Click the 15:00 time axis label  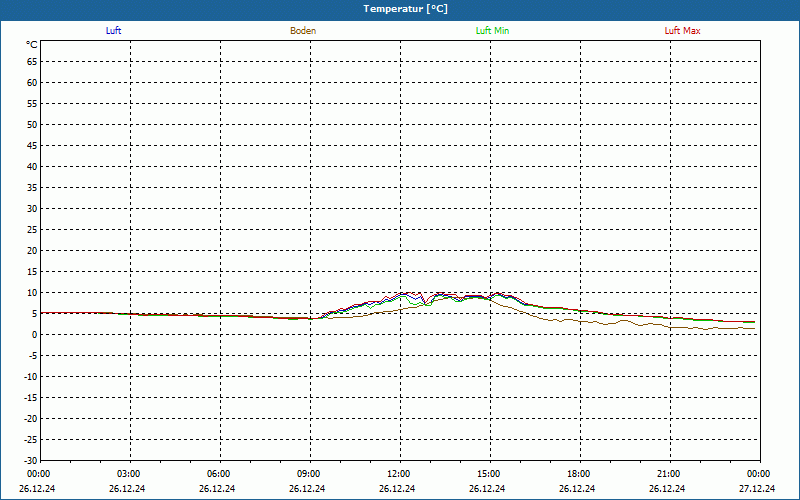[489, 474]
